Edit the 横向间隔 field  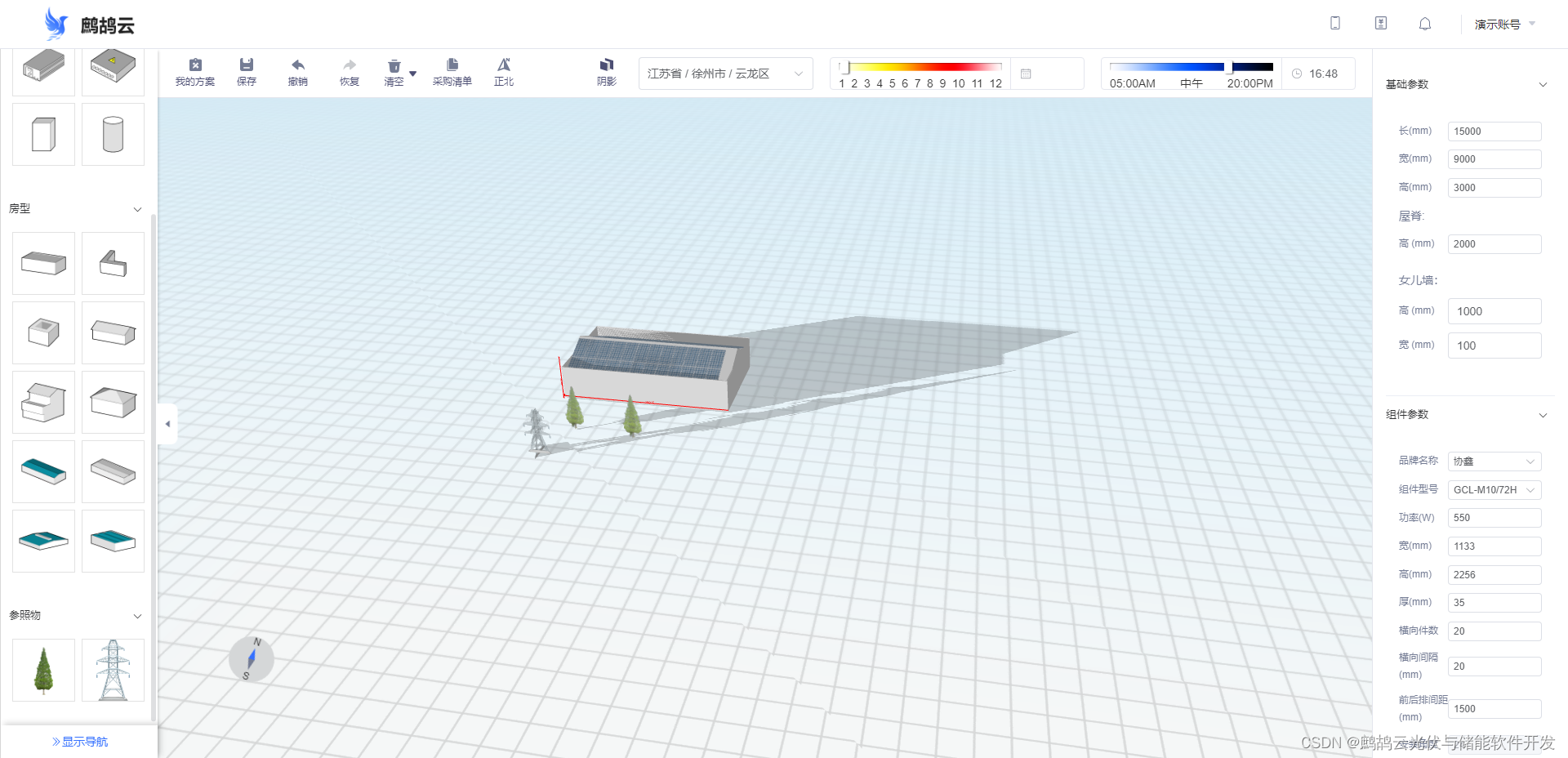point(1494,667)
